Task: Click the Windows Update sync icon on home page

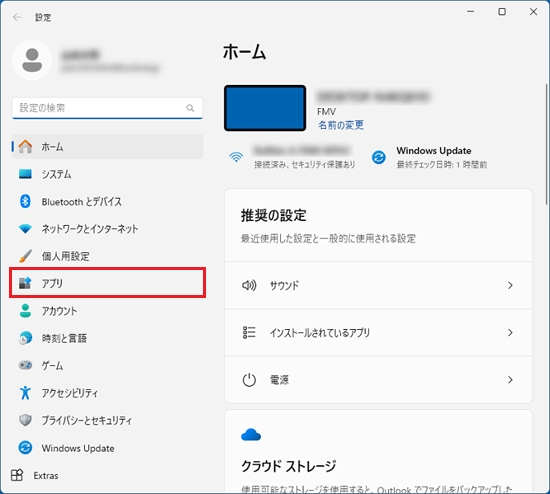Action: pos(379,157)
